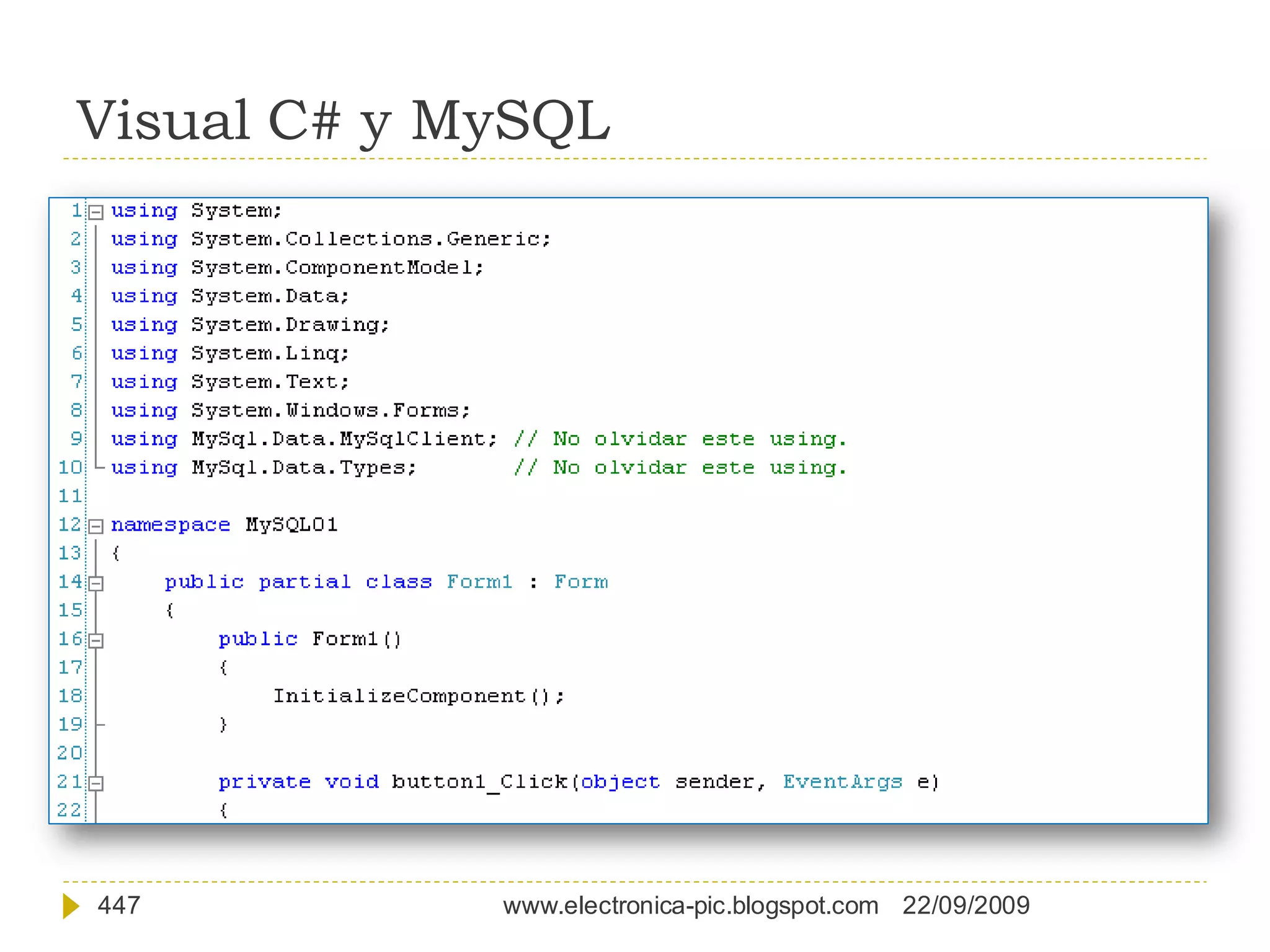1270x952 pixels.
Task: Click line number 11 in the gutter
Action: click(x=70, y=496)
